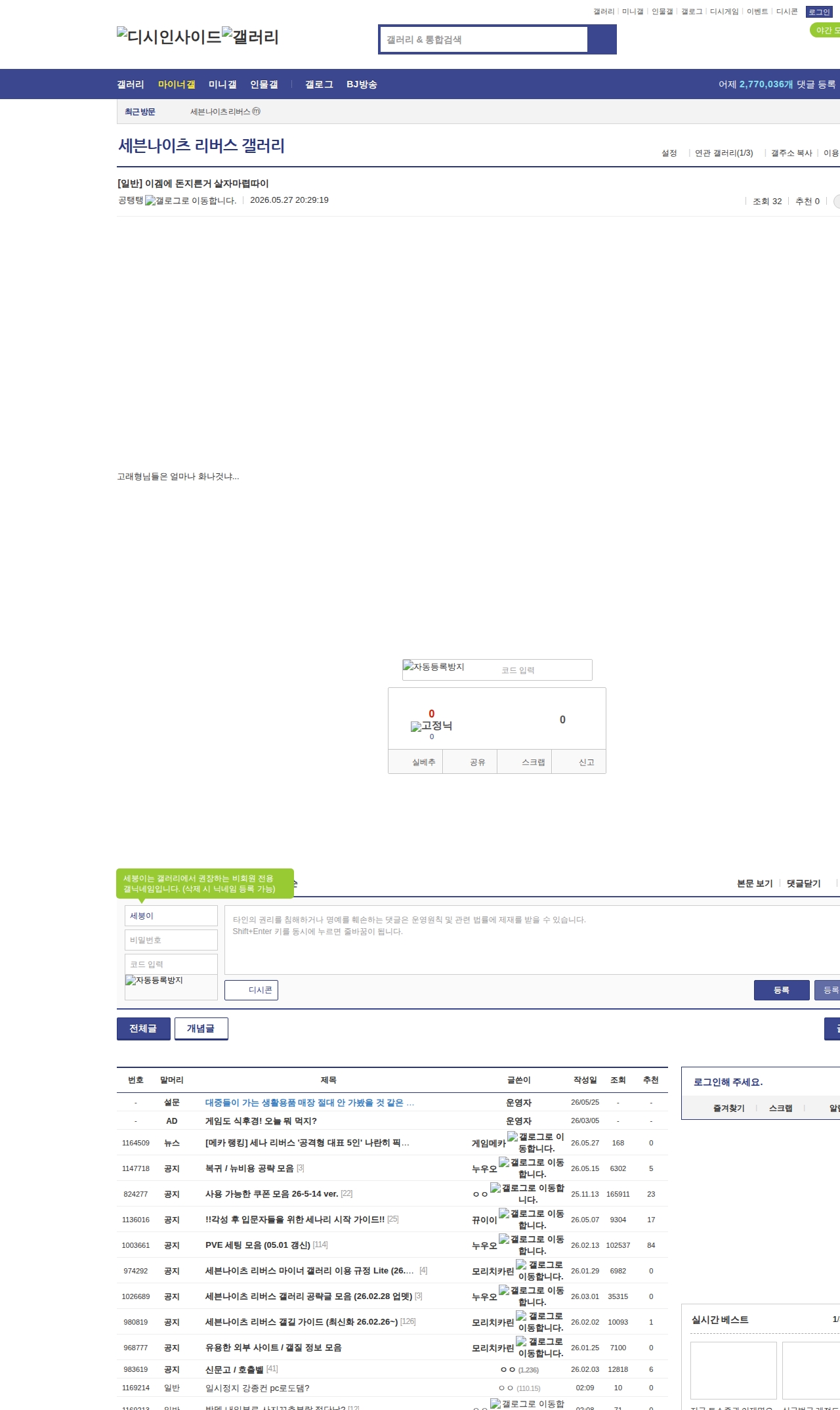This screenshot has width=840, height=1410.
Task: Focus the 코드 입력 field above the vote box
Action: pos(543,670)
